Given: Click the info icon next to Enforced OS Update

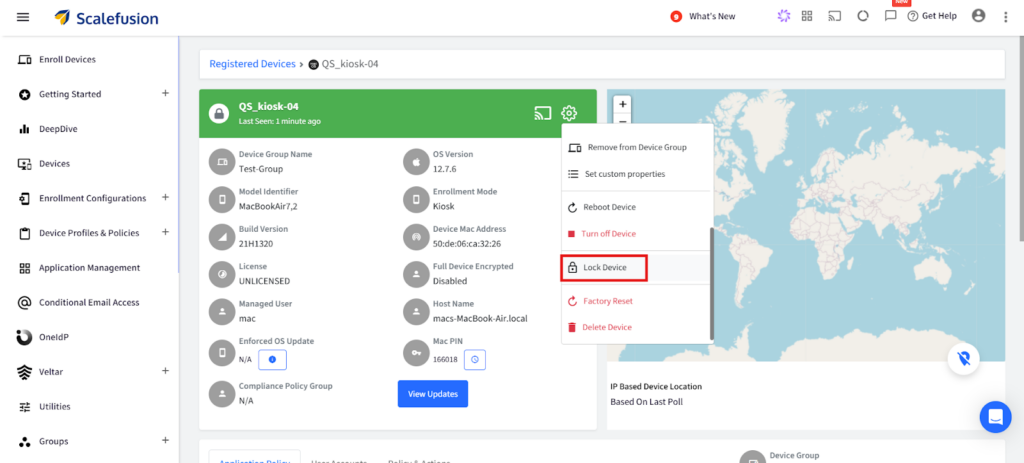Looking at the screenshot, I should coord(272,360).
